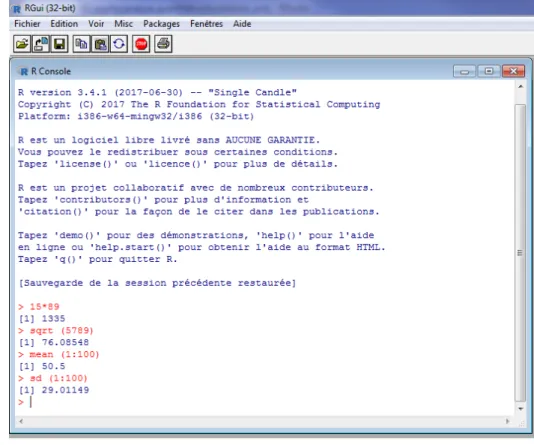Click the Print icon in toolbar
534x445 pixels.
[163, 44]
